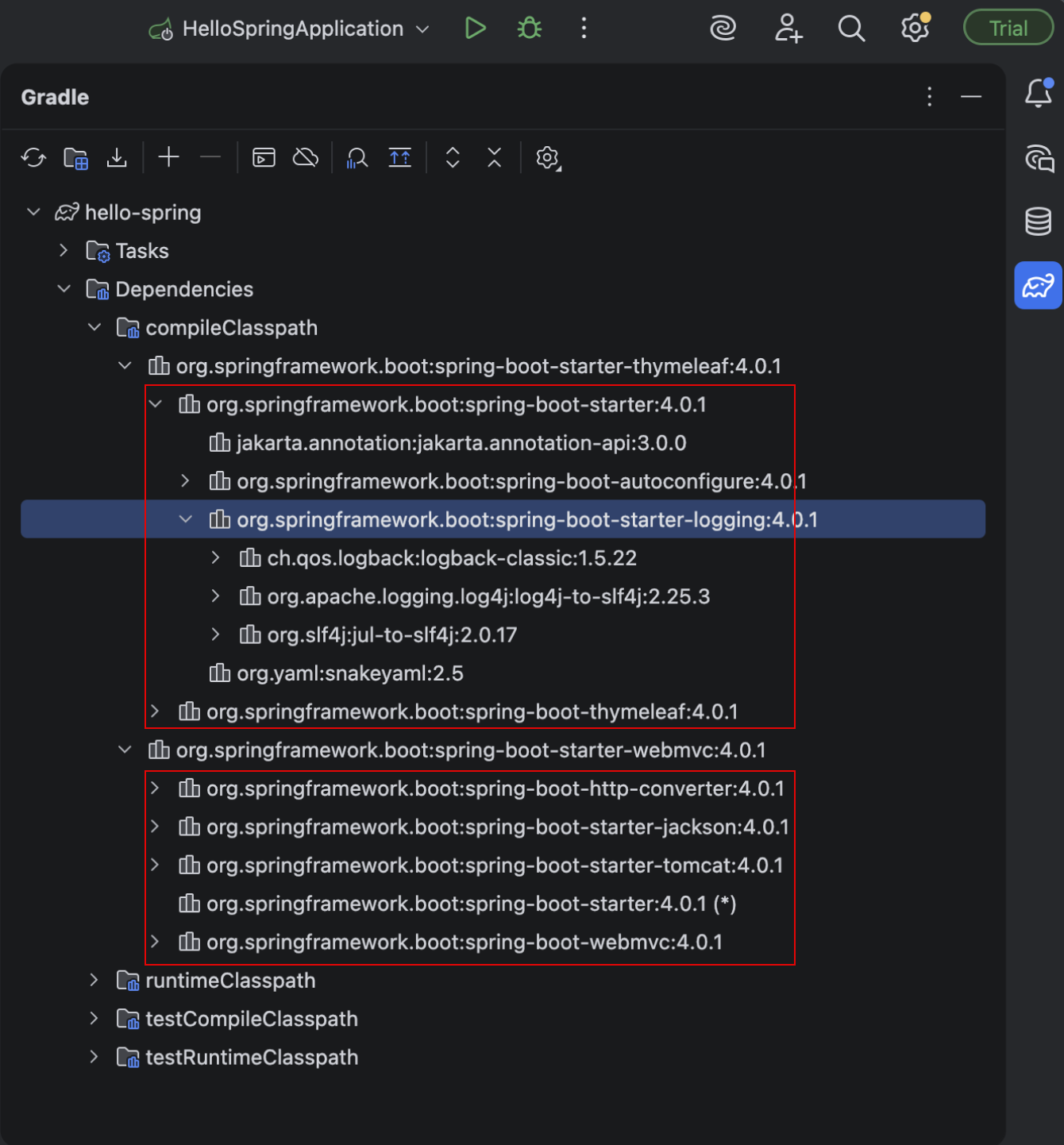Open the AI assistant swirl icon in the title bar
Viewport: 1064px width, 1145px height.
click(x=723, y=29)
